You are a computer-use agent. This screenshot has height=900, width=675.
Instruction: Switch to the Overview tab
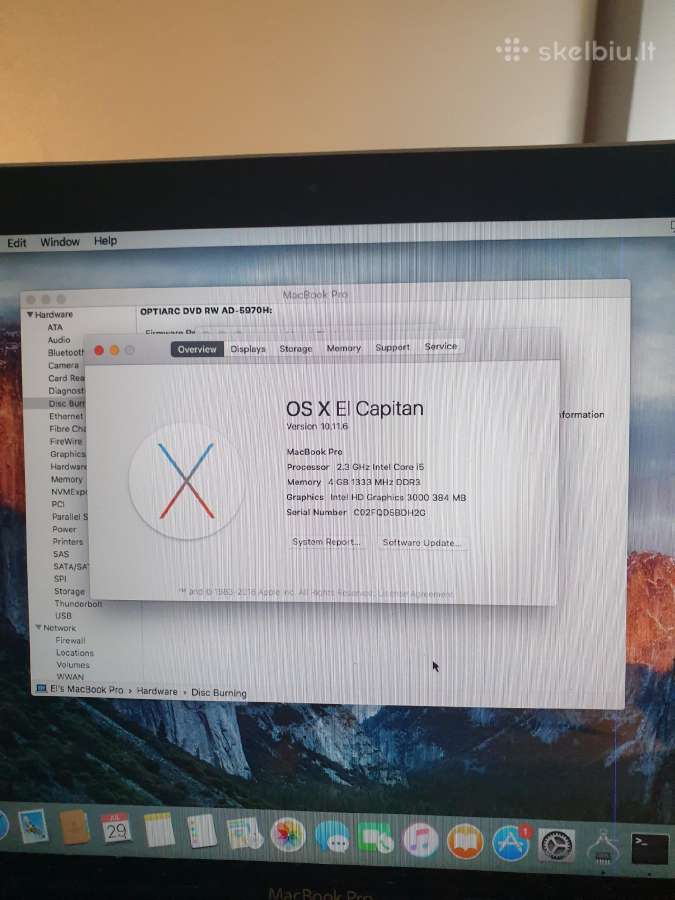pos(197,349)
